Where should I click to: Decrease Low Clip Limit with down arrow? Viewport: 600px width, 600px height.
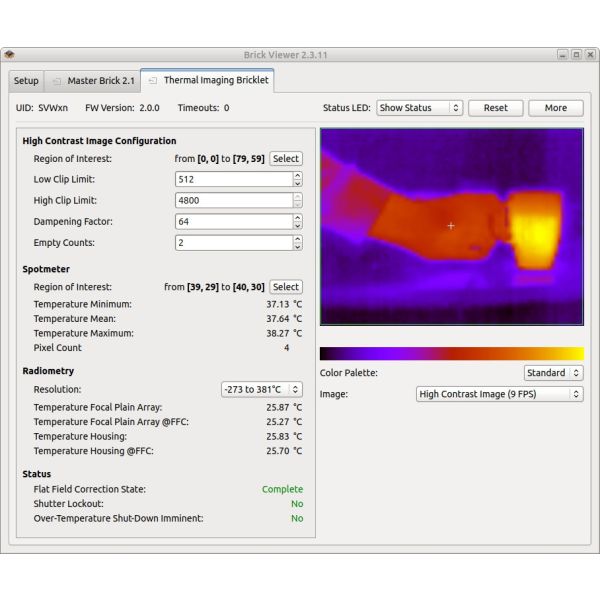[298, 183]
